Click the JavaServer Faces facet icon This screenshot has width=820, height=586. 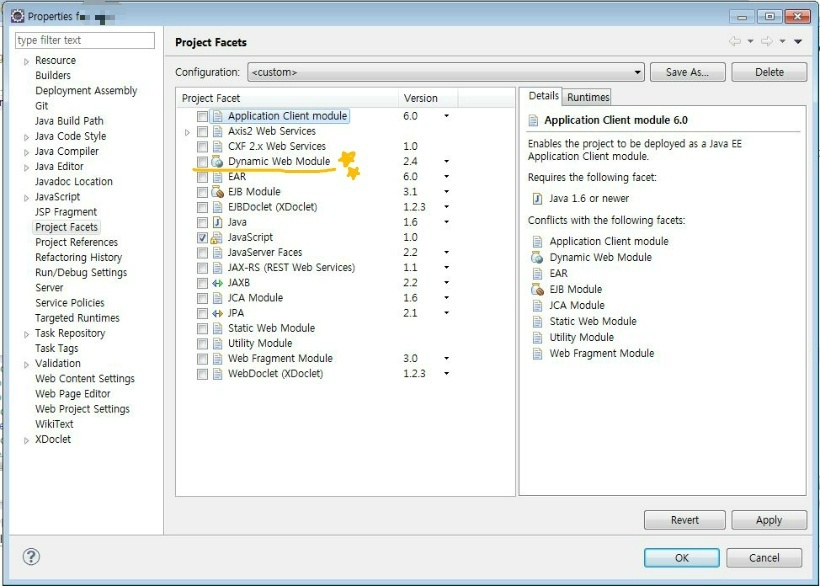pyautogui.click(x=218, y=253)
